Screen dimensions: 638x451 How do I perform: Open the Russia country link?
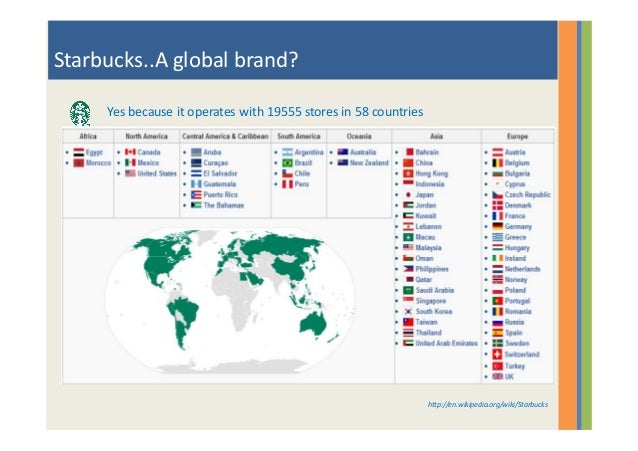514,322
